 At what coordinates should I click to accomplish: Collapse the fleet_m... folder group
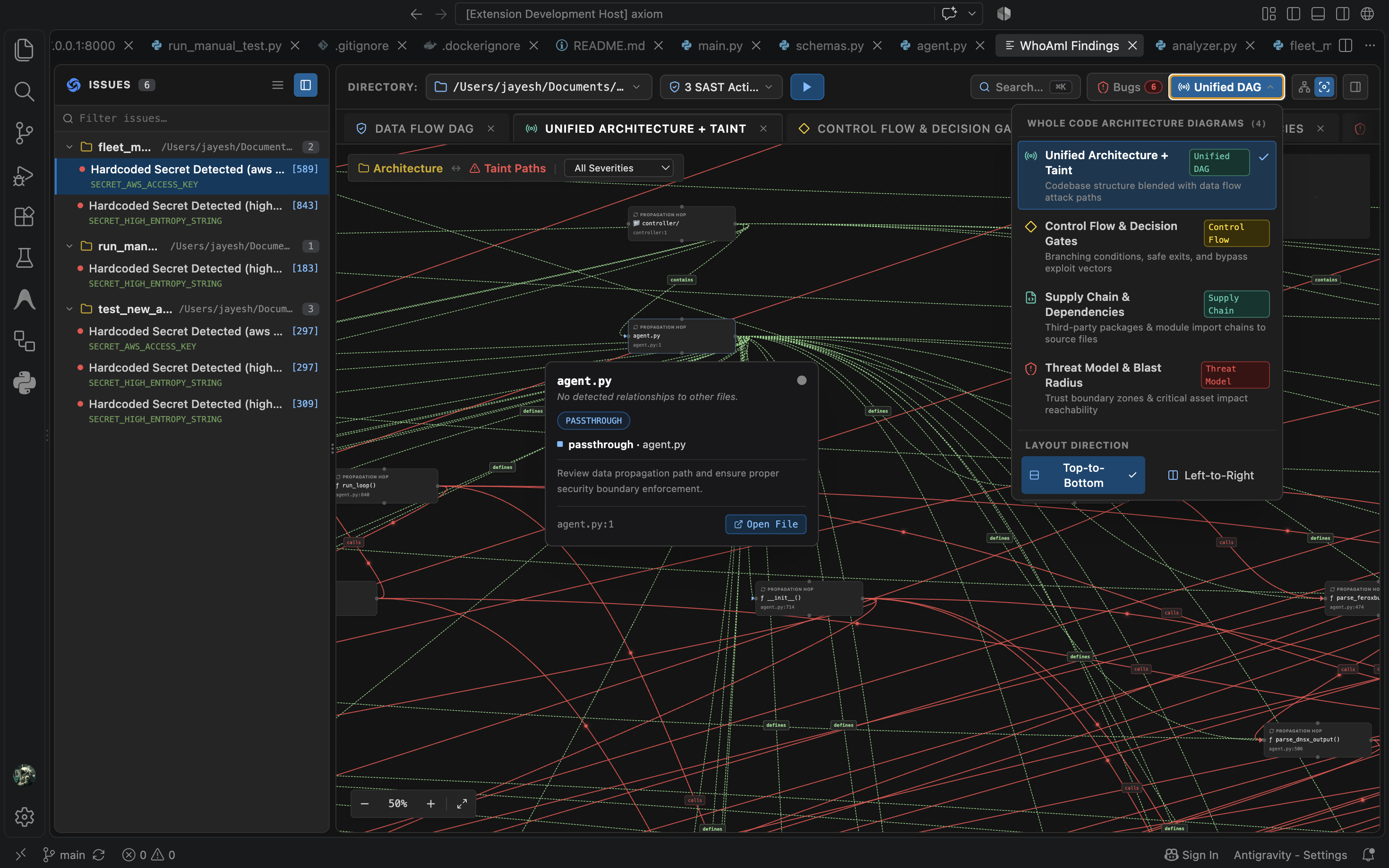pyautogui.click(x=69, y=147)
